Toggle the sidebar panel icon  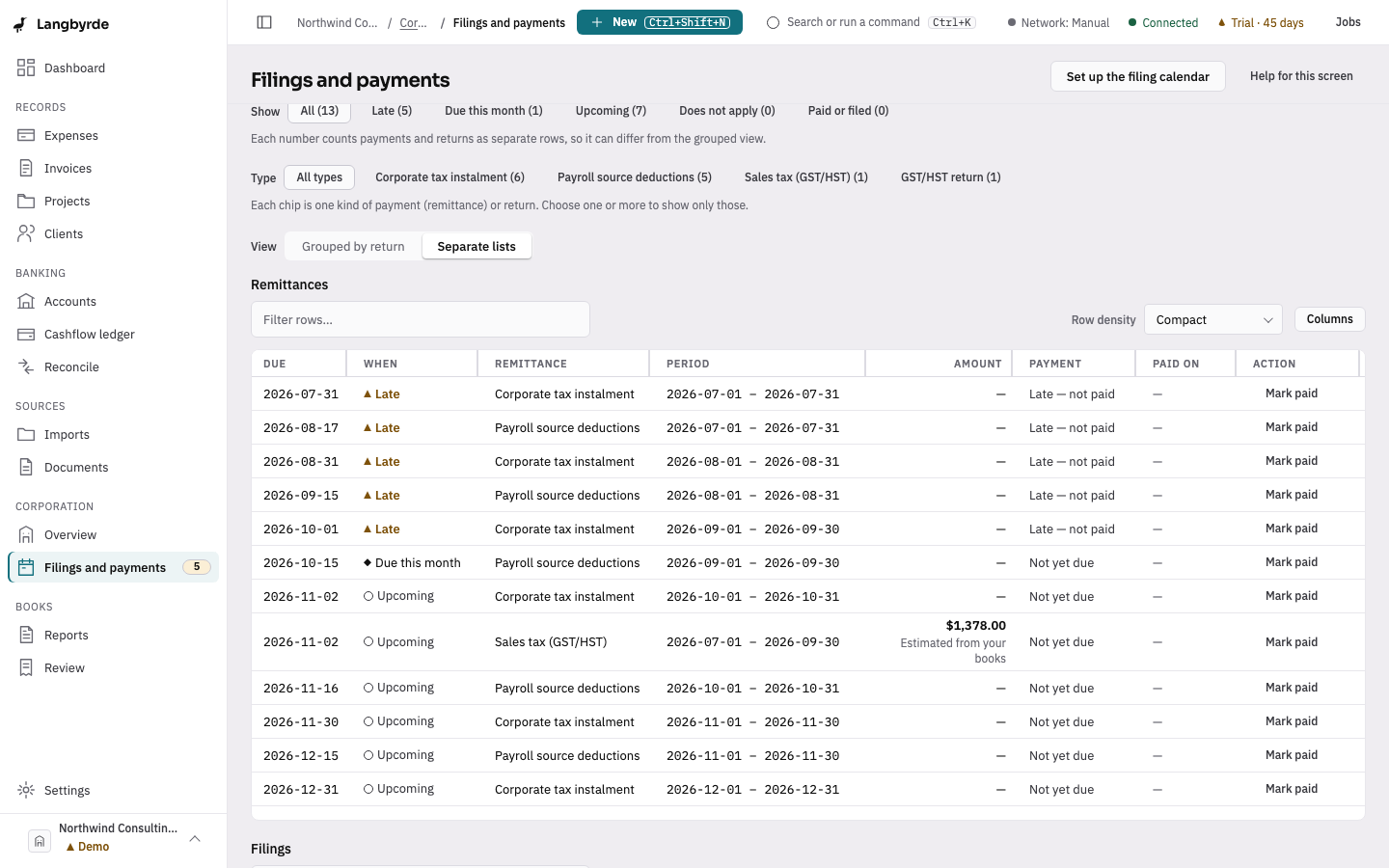tap(264, 22)
